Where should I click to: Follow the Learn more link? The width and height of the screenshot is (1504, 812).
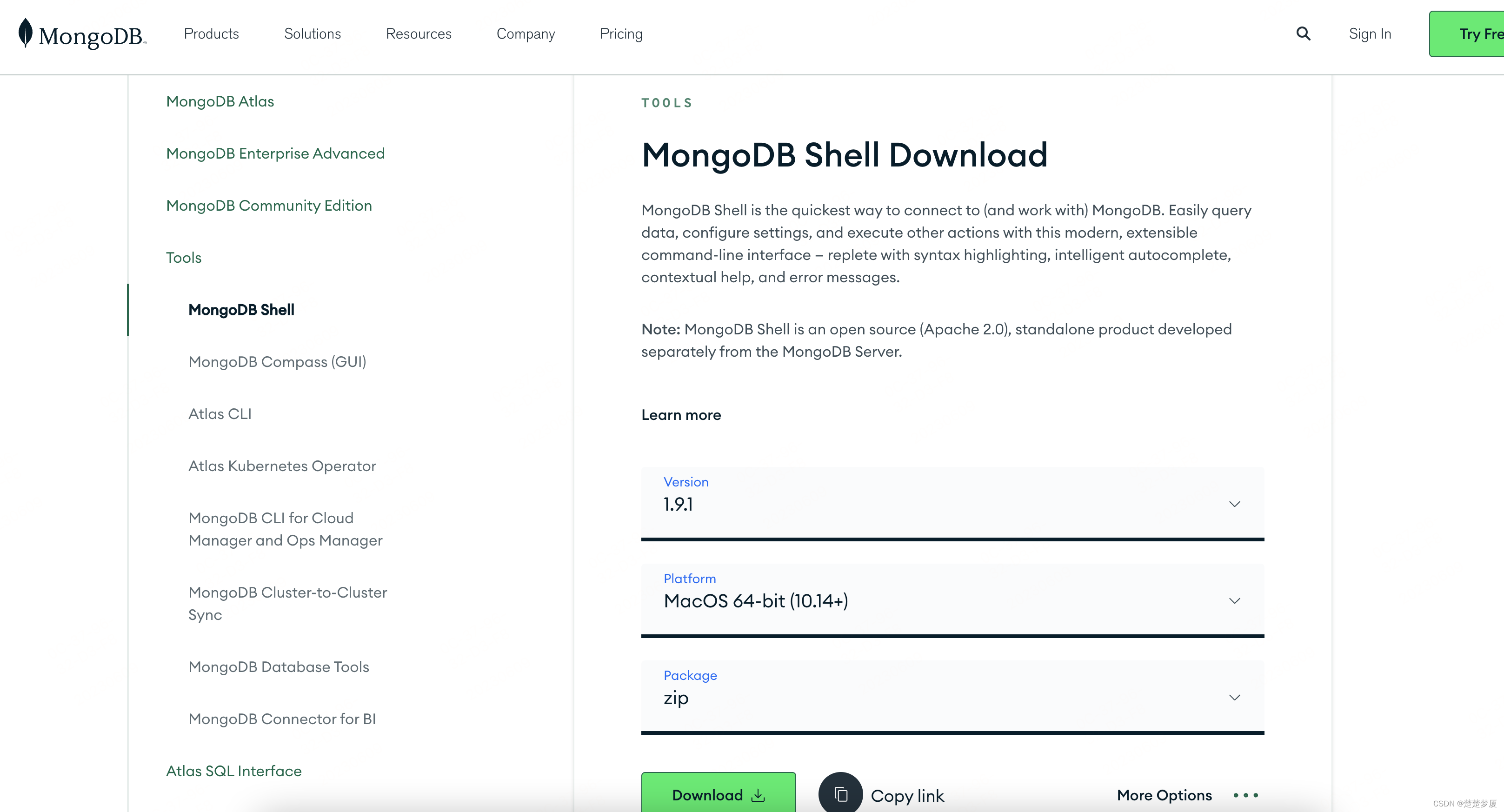[x=681, y=415]
